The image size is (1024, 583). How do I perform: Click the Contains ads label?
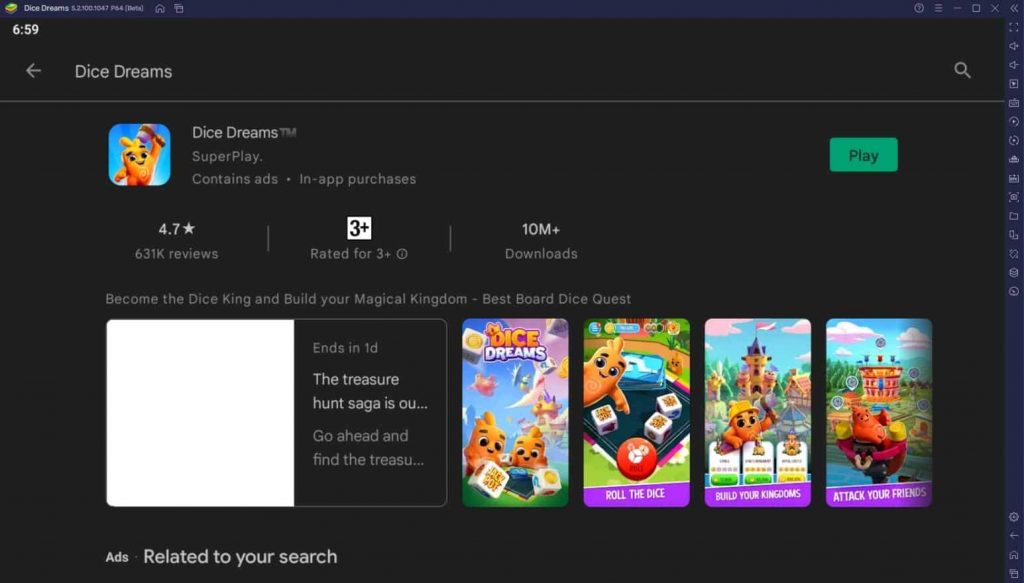point(234,179)
